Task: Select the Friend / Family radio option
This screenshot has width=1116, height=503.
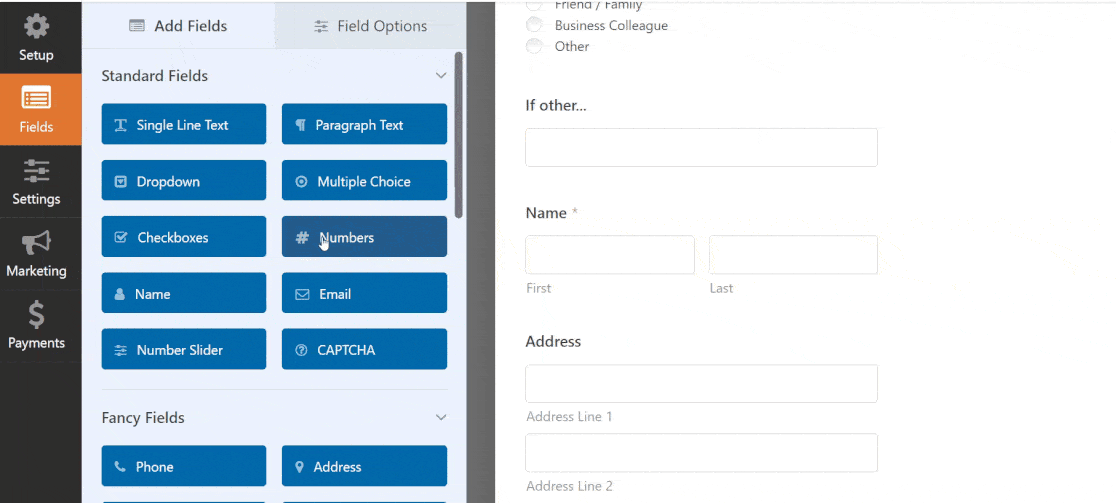Action: (534, 5)
